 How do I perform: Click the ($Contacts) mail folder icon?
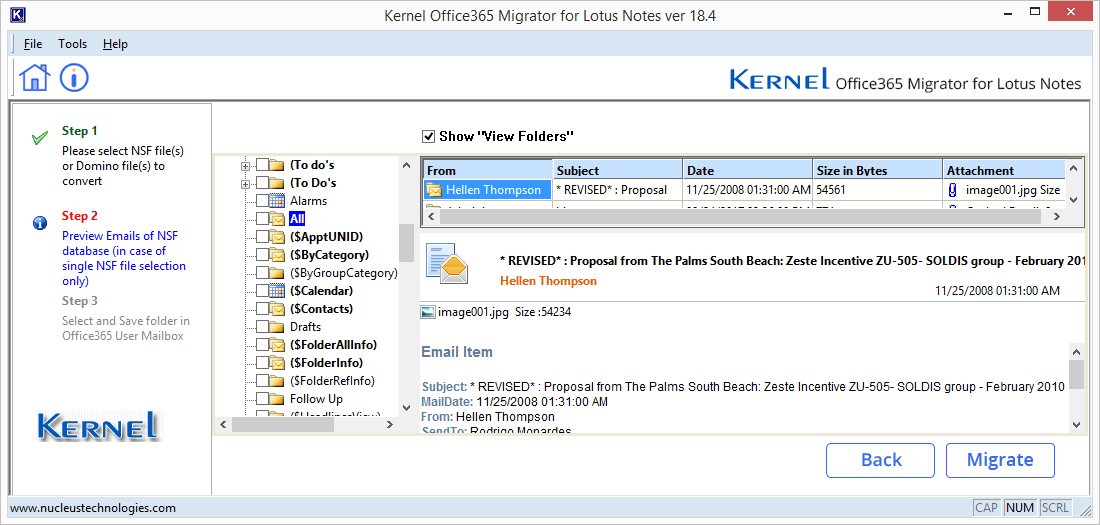point(277,309)
